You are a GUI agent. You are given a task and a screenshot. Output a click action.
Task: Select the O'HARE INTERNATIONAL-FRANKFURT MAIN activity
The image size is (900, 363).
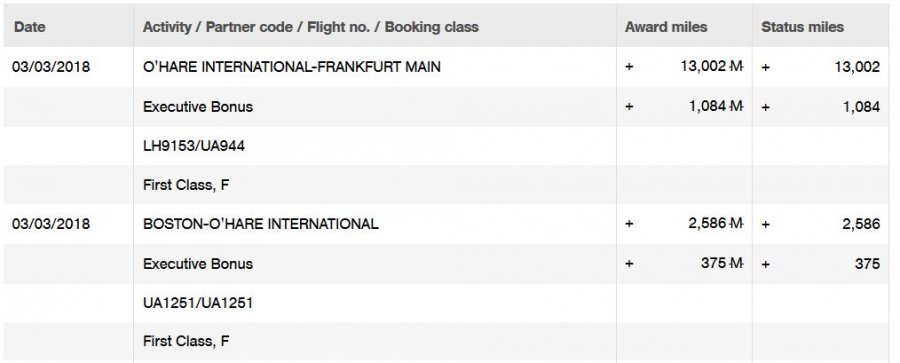(292, 67)
